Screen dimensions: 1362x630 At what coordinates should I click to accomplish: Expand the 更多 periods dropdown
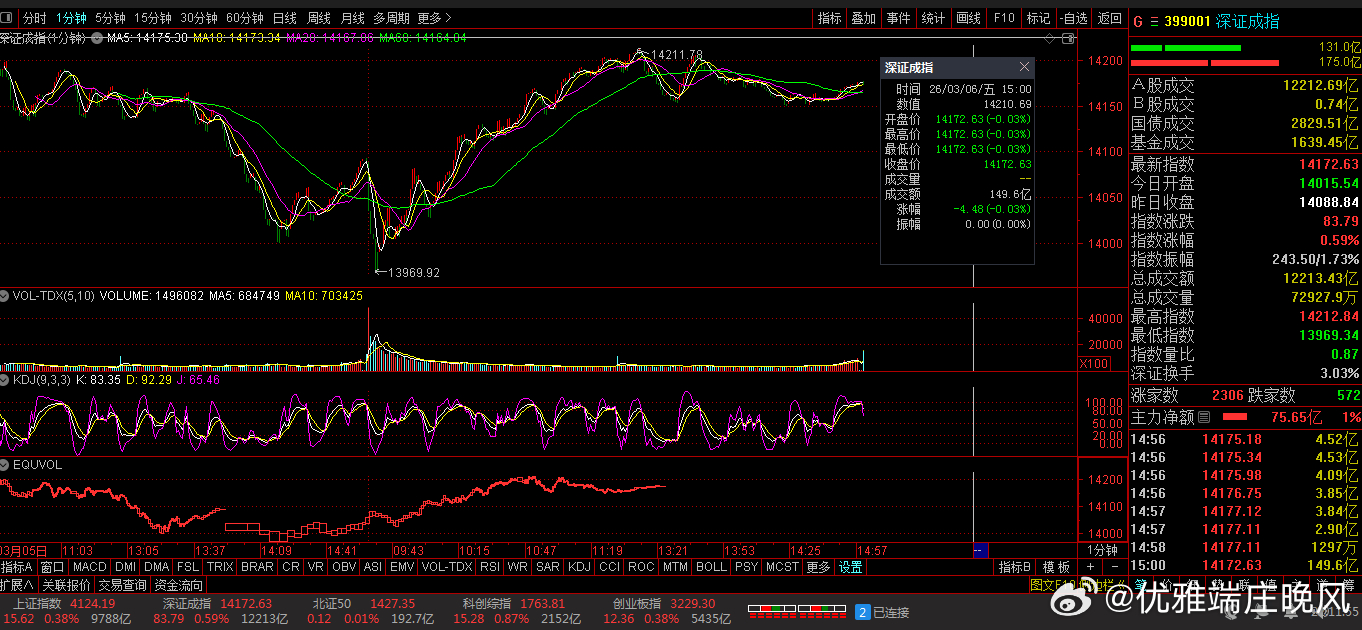(434, 18)
